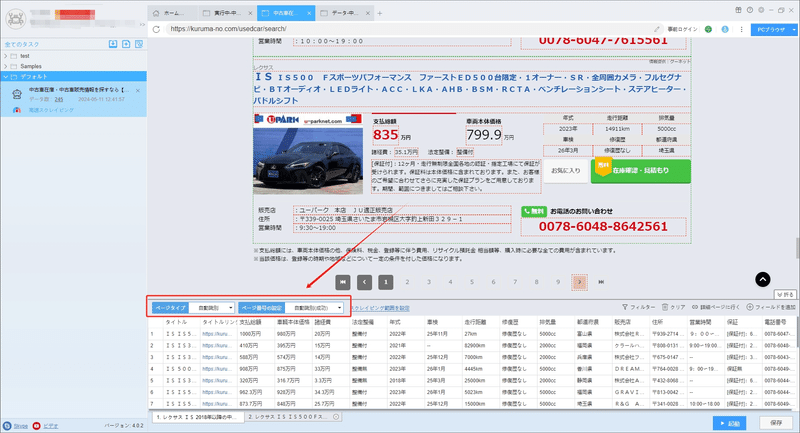Viewport: 800px width, 433px height.
Task: Click the URL address field
Action: coord(408,29)
